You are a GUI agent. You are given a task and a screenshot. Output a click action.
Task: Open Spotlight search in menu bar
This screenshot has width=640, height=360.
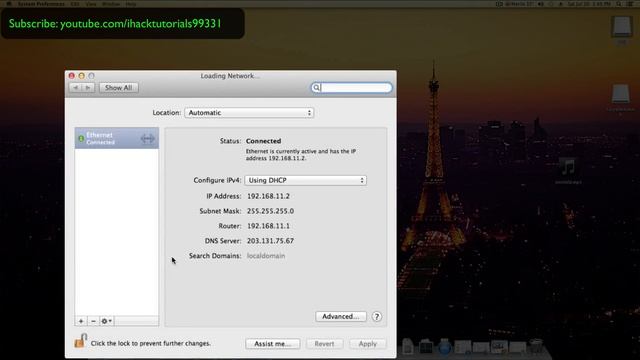coord(619,4)
